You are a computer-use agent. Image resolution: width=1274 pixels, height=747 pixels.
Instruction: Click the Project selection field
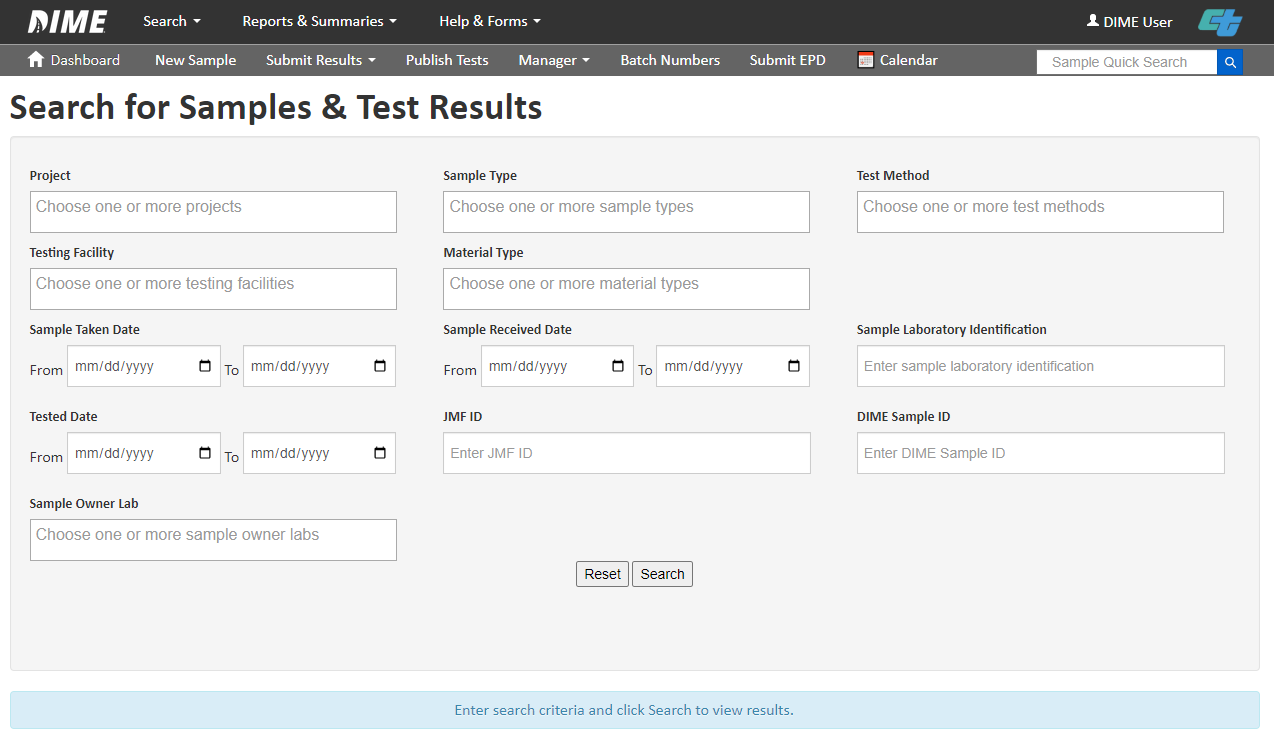(x=213, y=212)
